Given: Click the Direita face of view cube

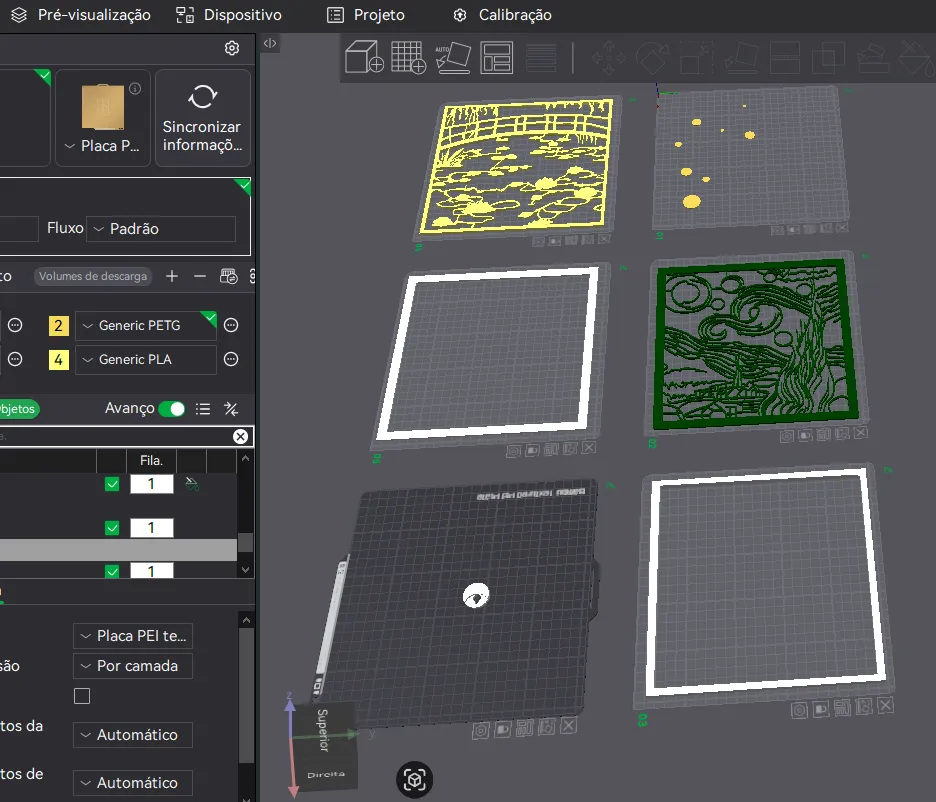Looking at the screenshot, I should pyautogui.click(x=326, y=775).
